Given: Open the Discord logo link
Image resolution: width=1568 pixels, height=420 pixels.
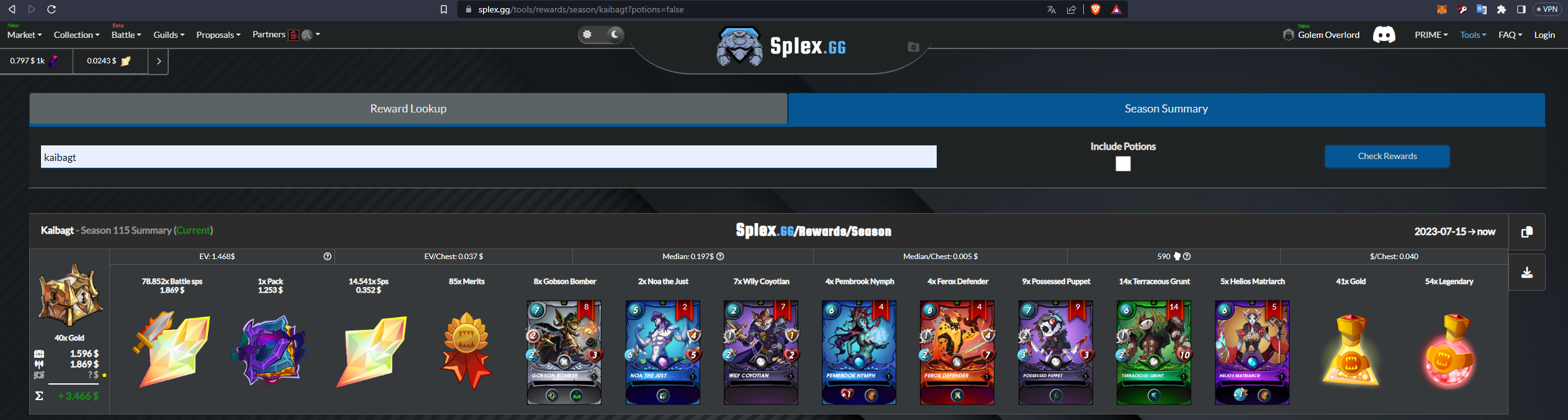Looking at the screenshot, I should coord(1384,35).
